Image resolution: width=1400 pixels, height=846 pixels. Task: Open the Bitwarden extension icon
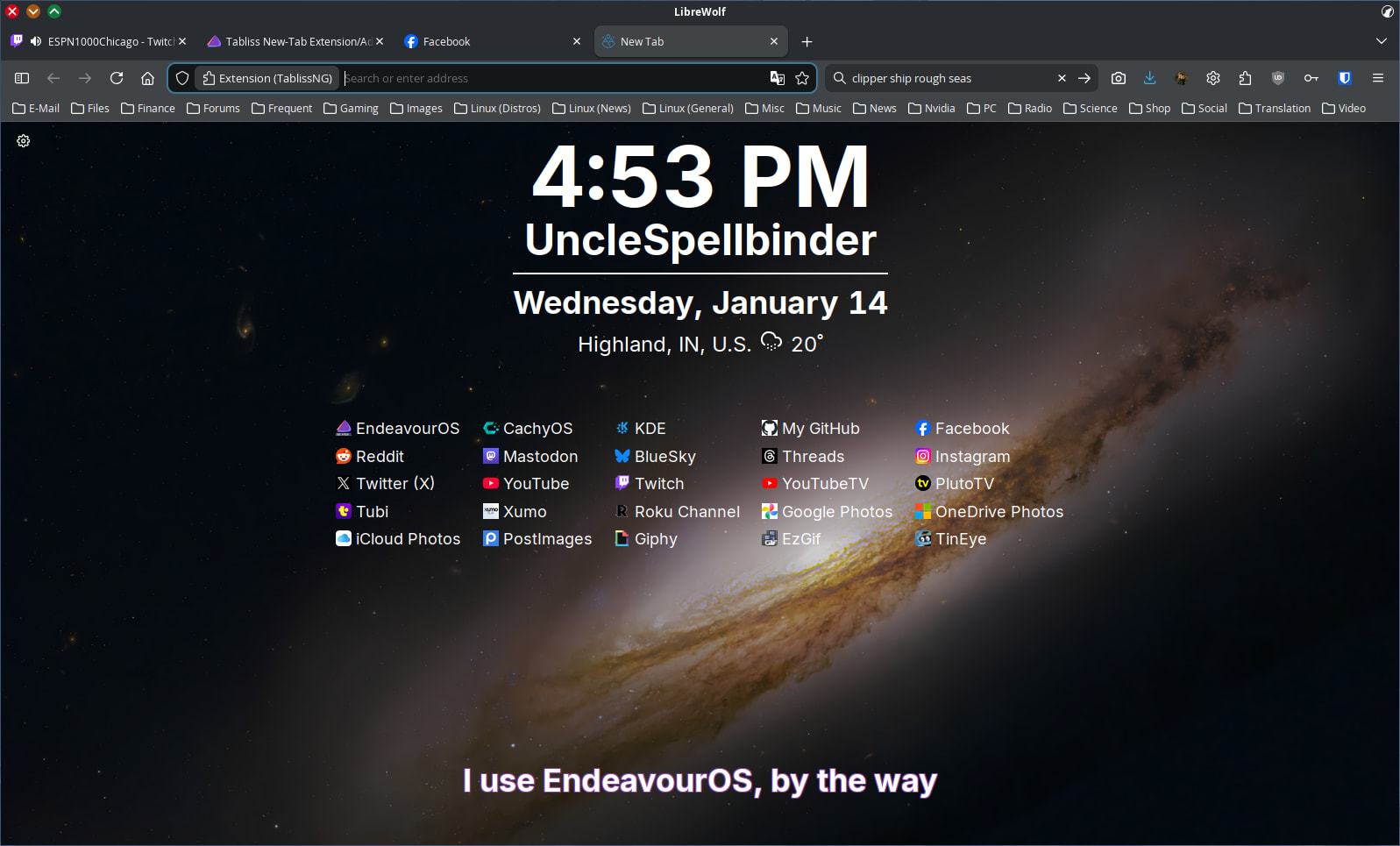[1345, 78]
